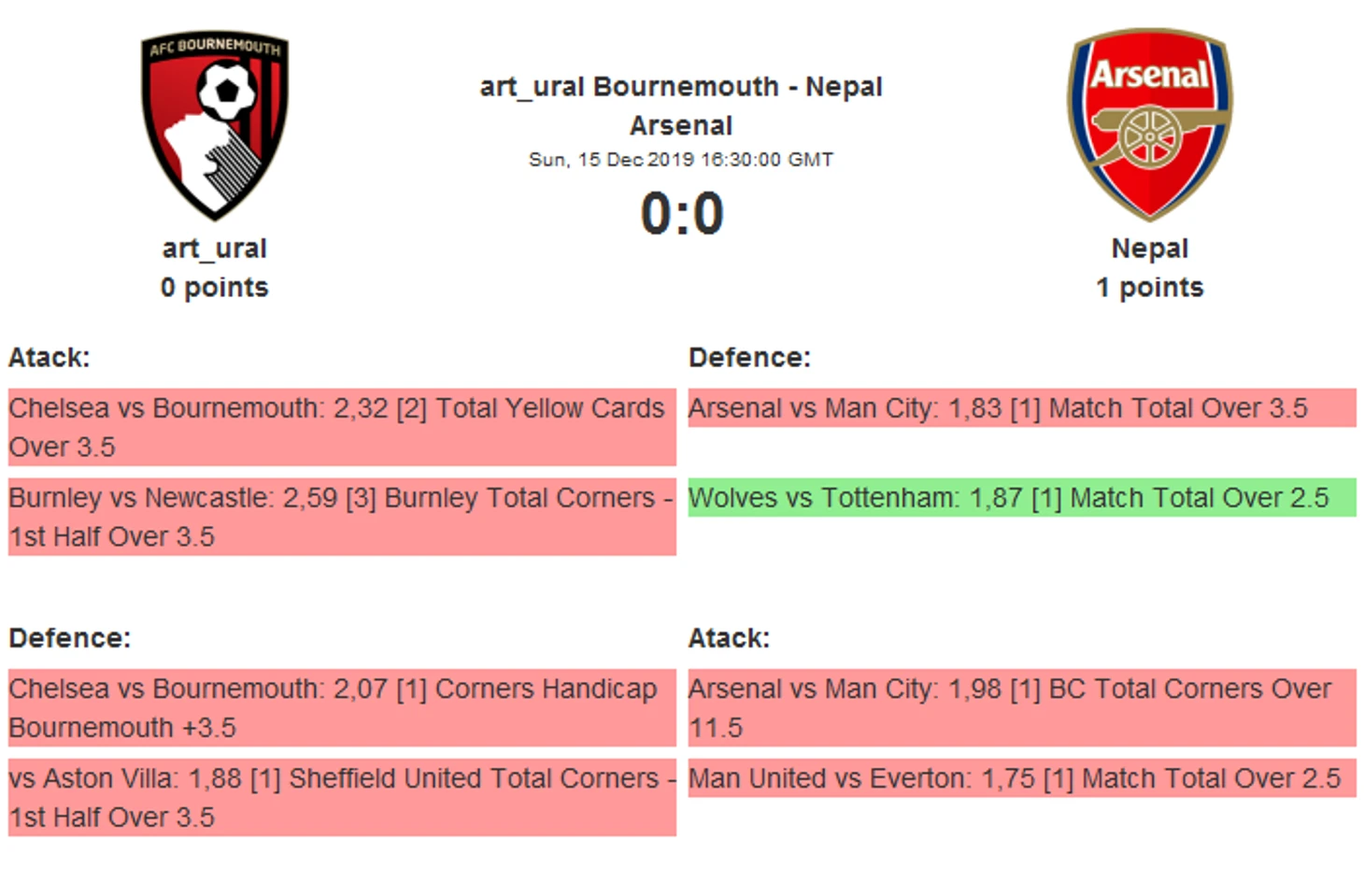Select Man United vs Everton Match Total bet
Viewport: 1364px width, 896px height.
tap(1021, 778)
